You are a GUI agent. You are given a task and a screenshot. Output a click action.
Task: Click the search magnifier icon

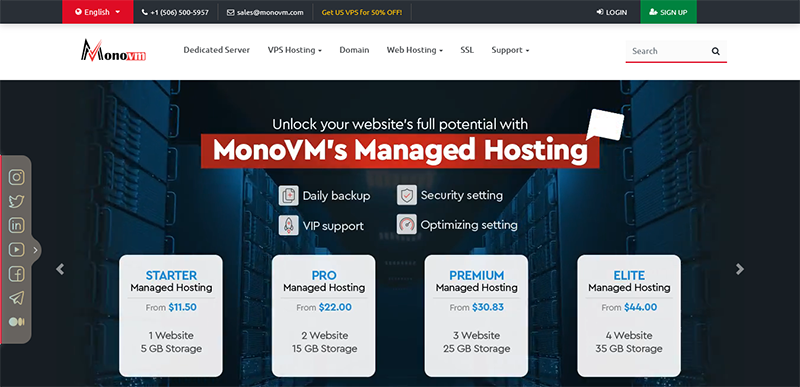pyautogui.click(x=715, y=51)
